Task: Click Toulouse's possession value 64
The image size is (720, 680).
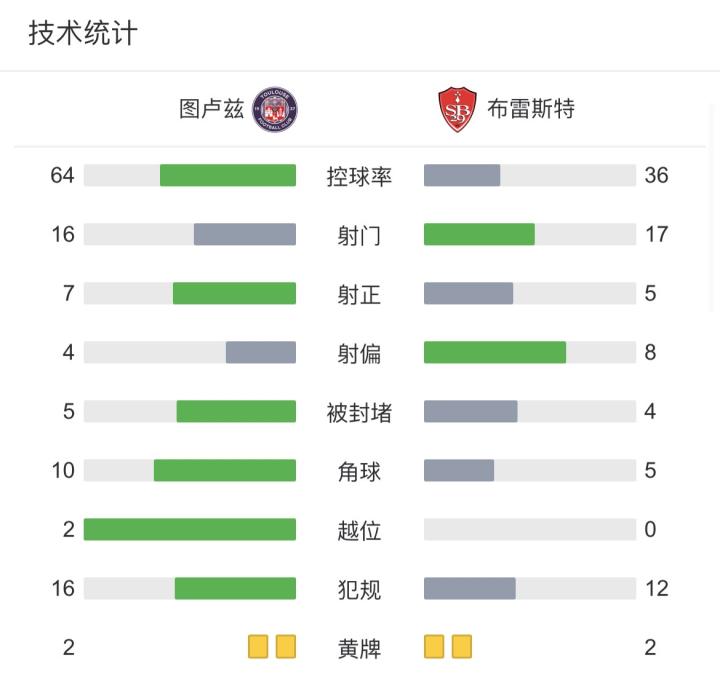Action: tap(62, 176)
